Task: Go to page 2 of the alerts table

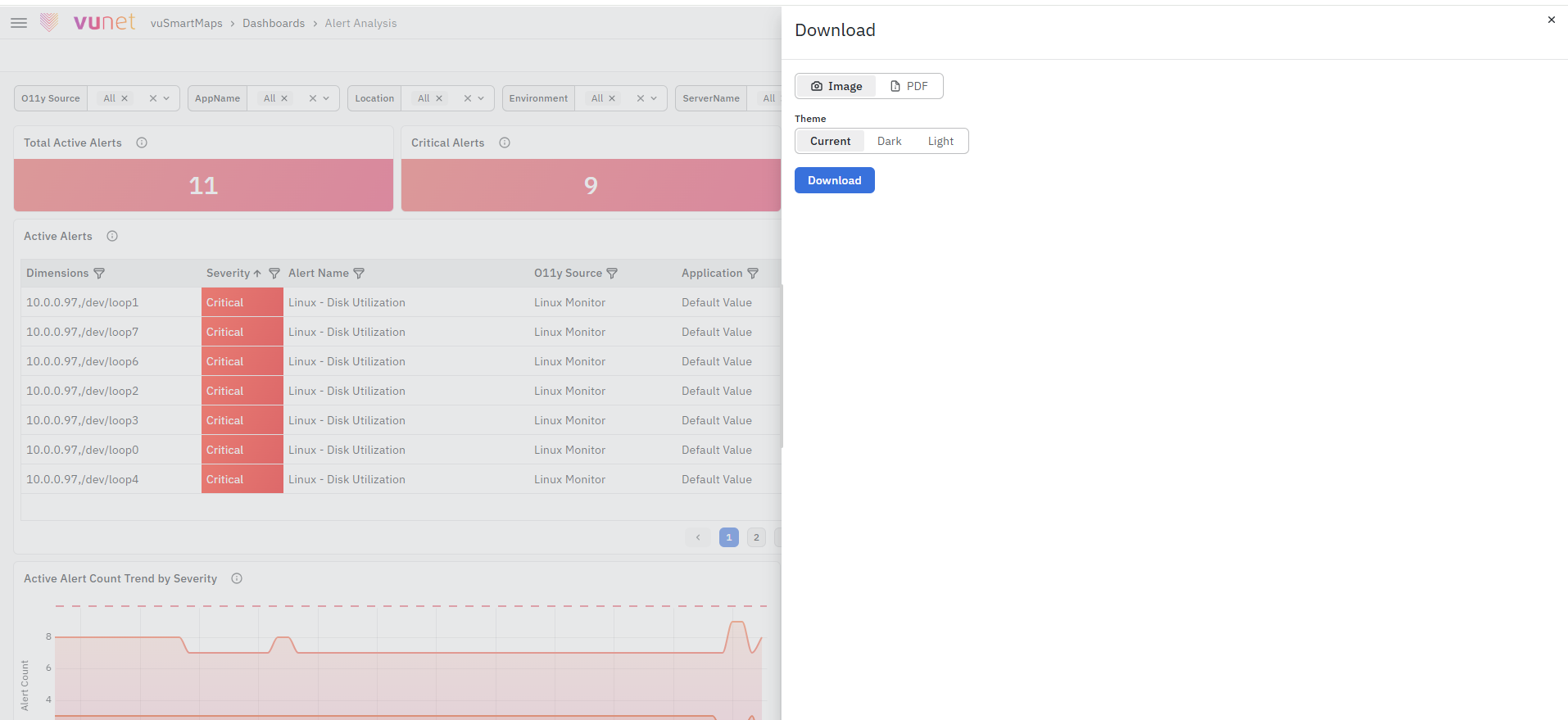Action: tap(756, 537)
